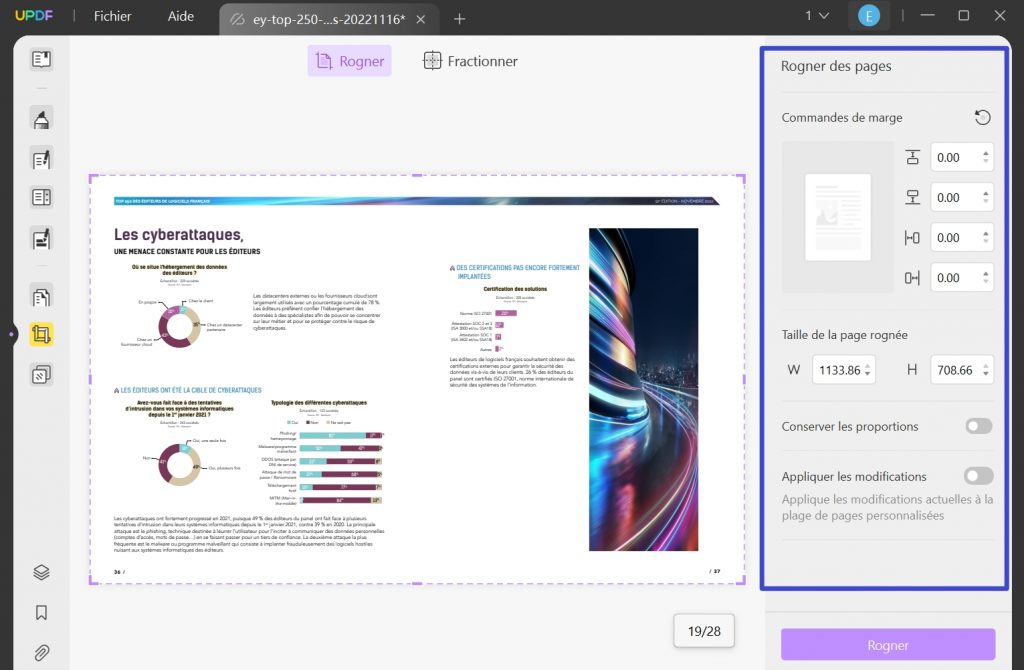Screen dimensions: 1024x670
Task: Expand the left sidebar collapse handle
Action: tap(11, 334)
